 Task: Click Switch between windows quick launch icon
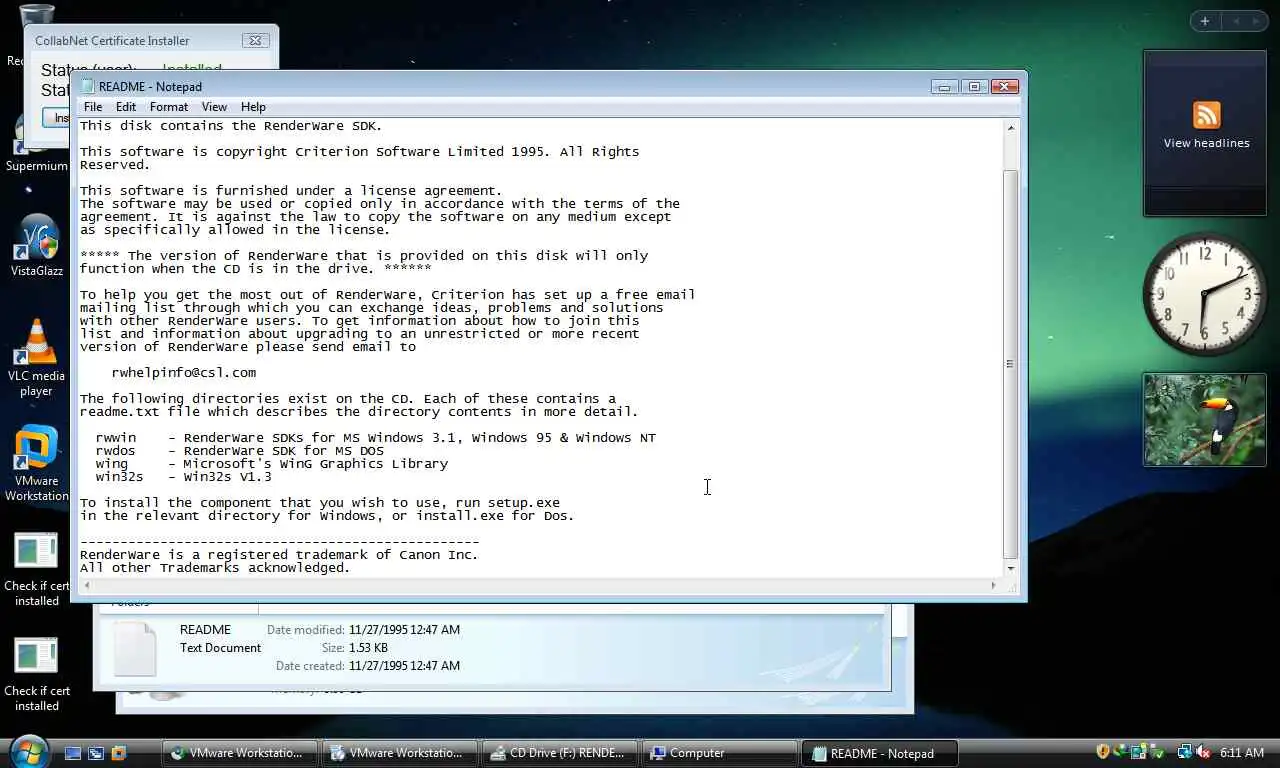point(96,753)
